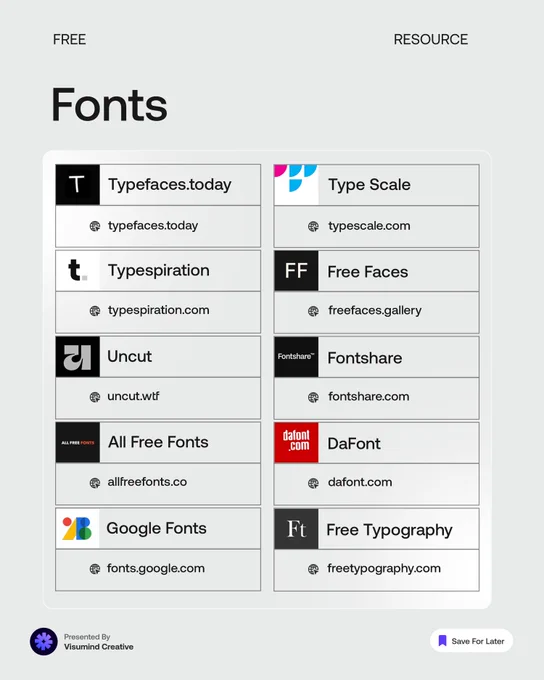Click the Visumind Creative name text

pos(99,647)
